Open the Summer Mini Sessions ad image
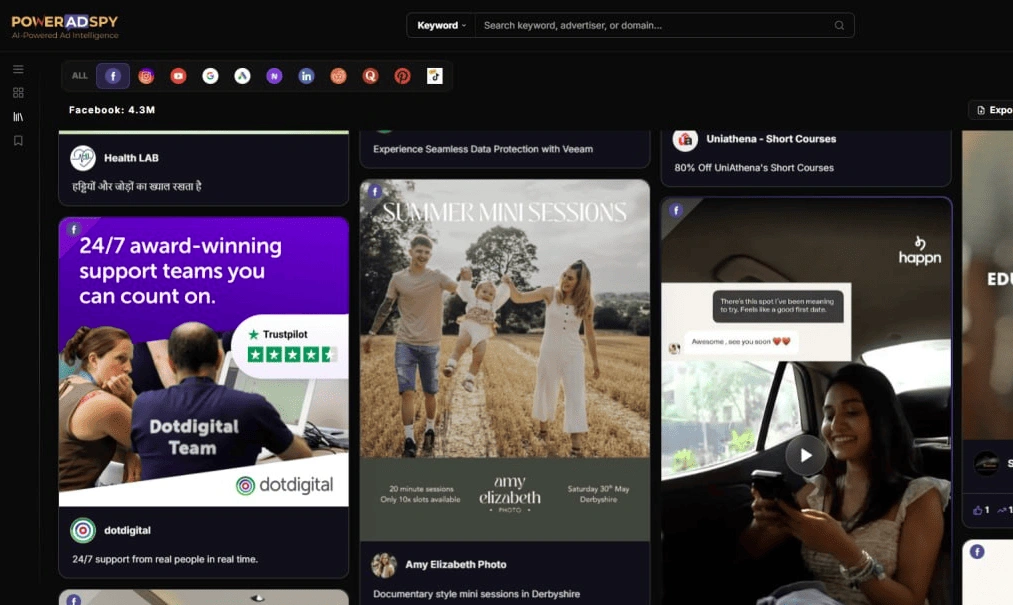The image size is (1013, 605). (x=505, y=360)
